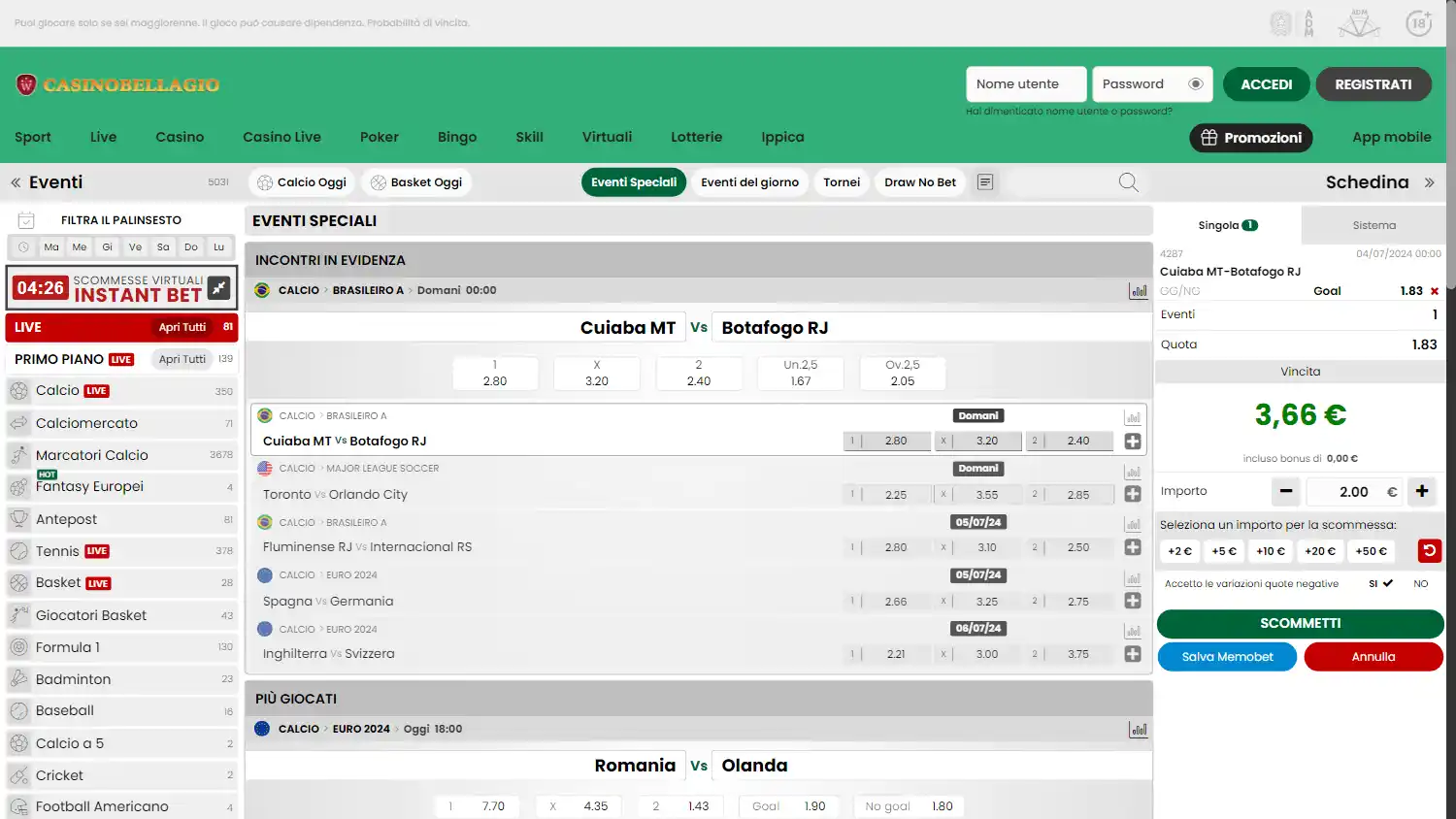Viewport: 1456px width, 819px height.
Task: Open the Casino Live menu item
Action: click(x=281, y=137)
